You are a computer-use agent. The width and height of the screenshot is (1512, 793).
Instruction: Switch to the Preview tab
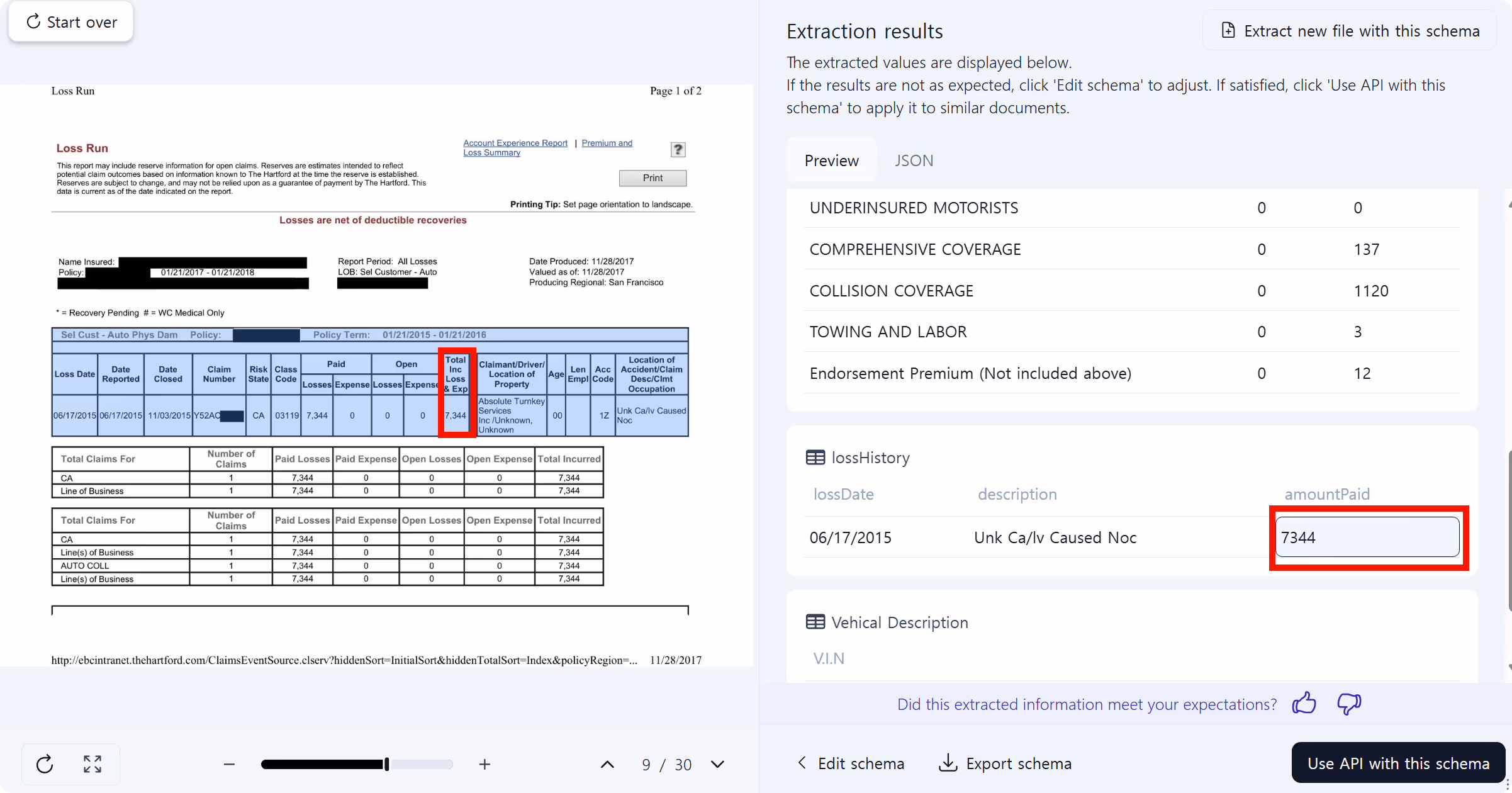tap(831, 160)
